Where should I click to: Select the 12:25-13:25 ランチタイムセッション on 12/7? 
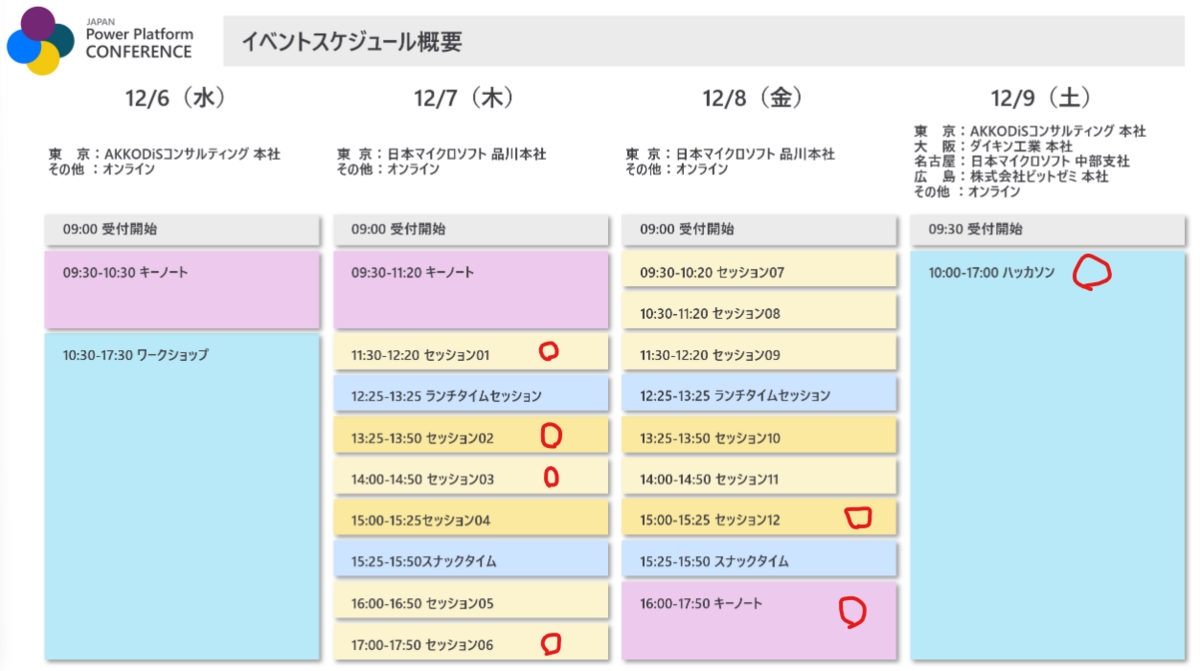coord(471,396)
